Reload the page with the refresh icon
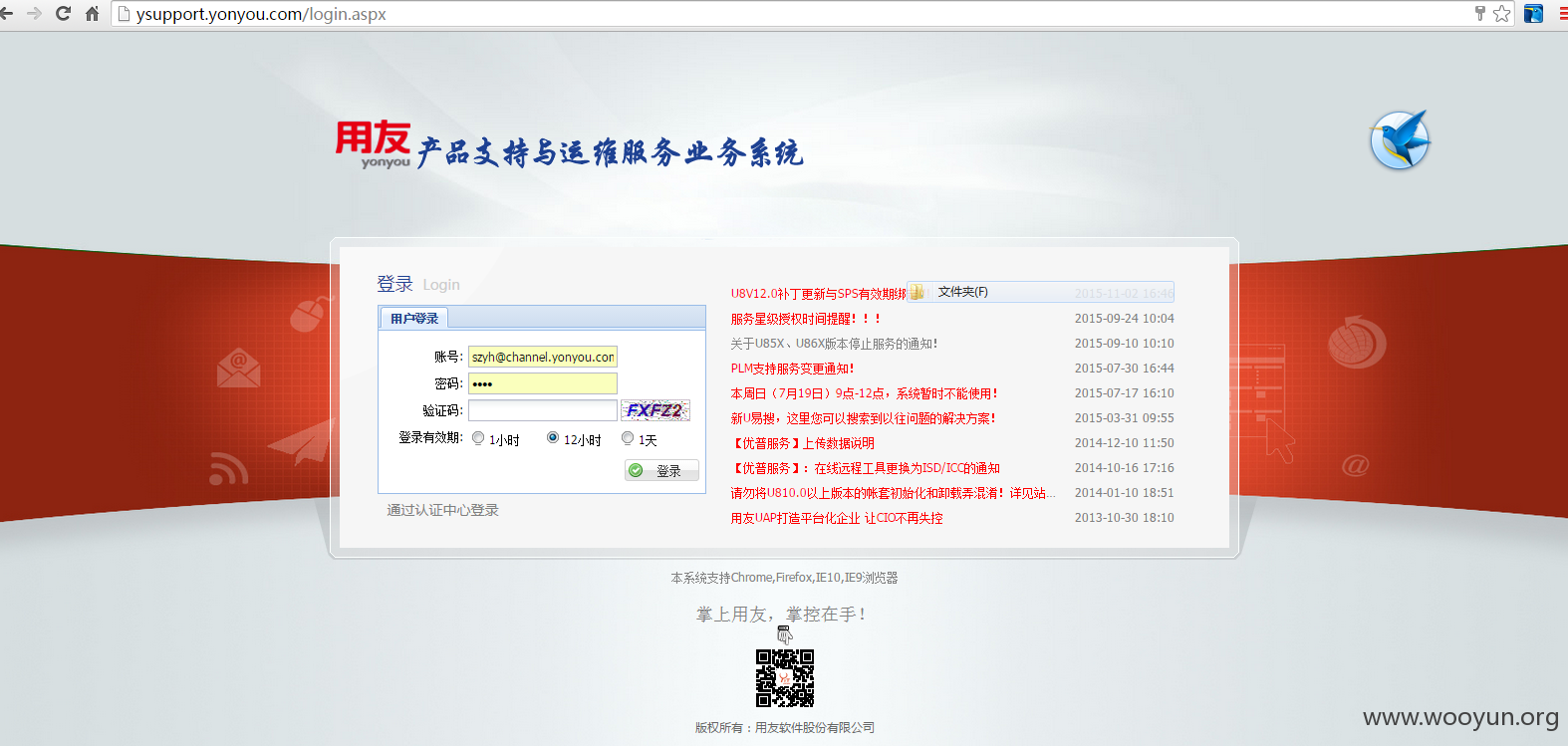Screen dimensions: 1568x746 pyautogui.click(x=63, y=14)
